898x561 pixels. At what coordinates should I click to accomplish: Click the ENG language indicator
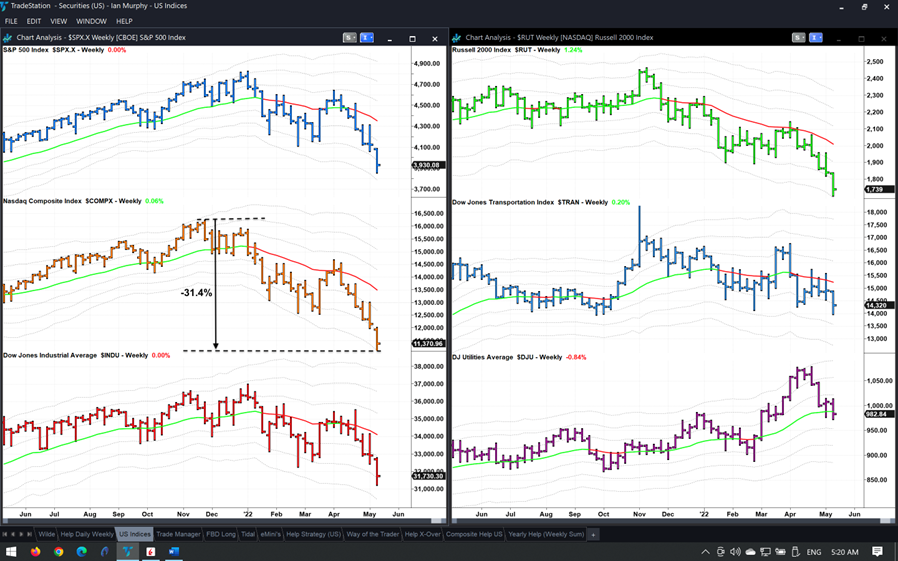pyautogui.click(x=814, y=552)
